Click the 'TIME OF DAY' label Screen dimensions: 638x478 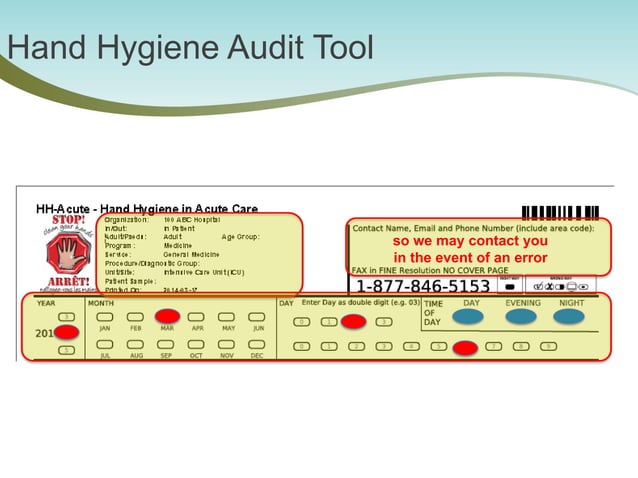point(433,313)
